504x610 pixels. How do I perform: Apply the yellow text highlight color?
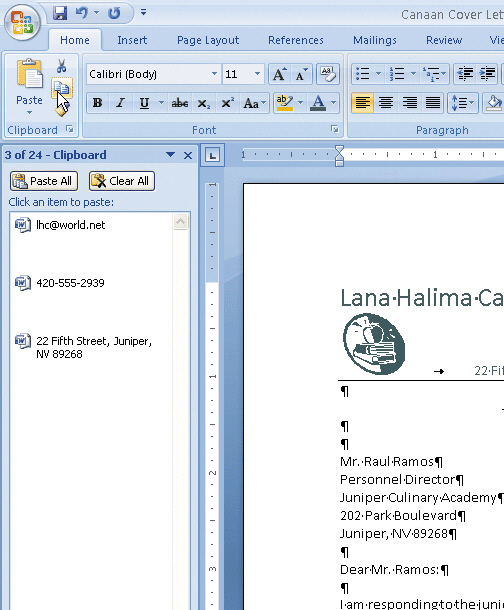[x=285, y=103]
